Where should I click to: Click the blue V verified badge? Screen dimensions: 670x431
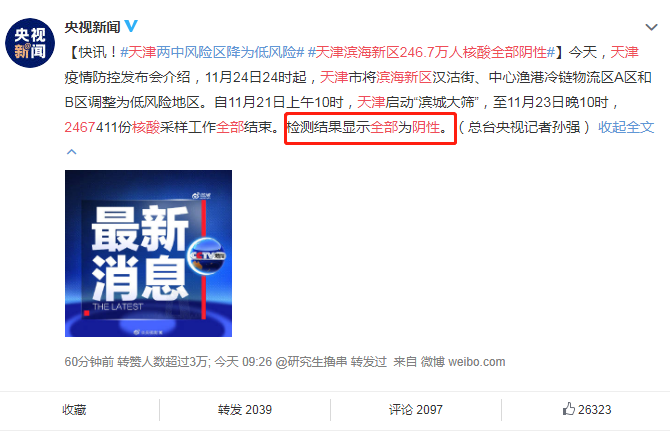(131, 26)
